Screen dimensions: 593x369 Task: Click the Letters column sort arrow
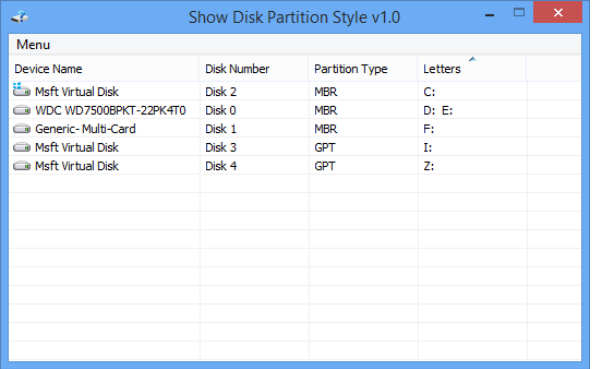click(x=472, y=59)
